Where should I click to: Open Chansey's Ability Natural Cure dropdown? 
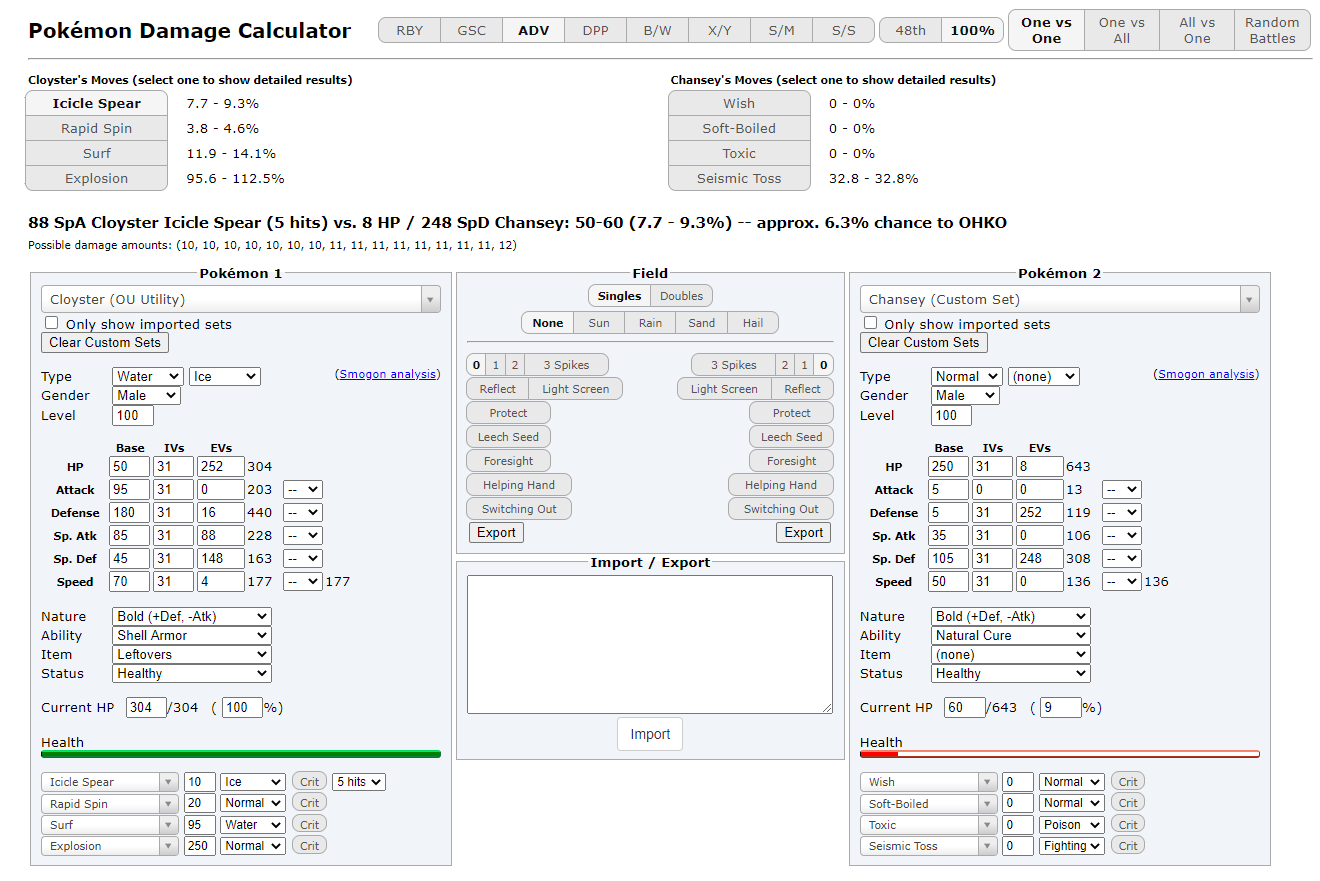[x=1010, y=635]
